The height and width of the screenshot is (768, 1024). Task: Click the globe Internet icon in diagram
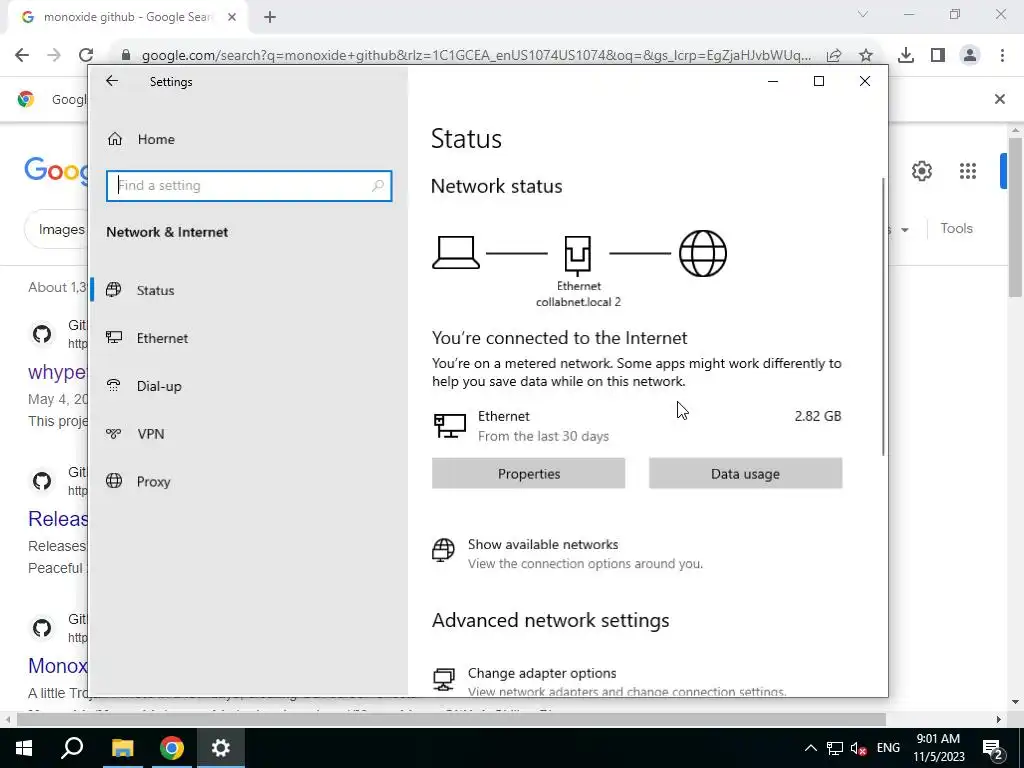click(703, 253)
